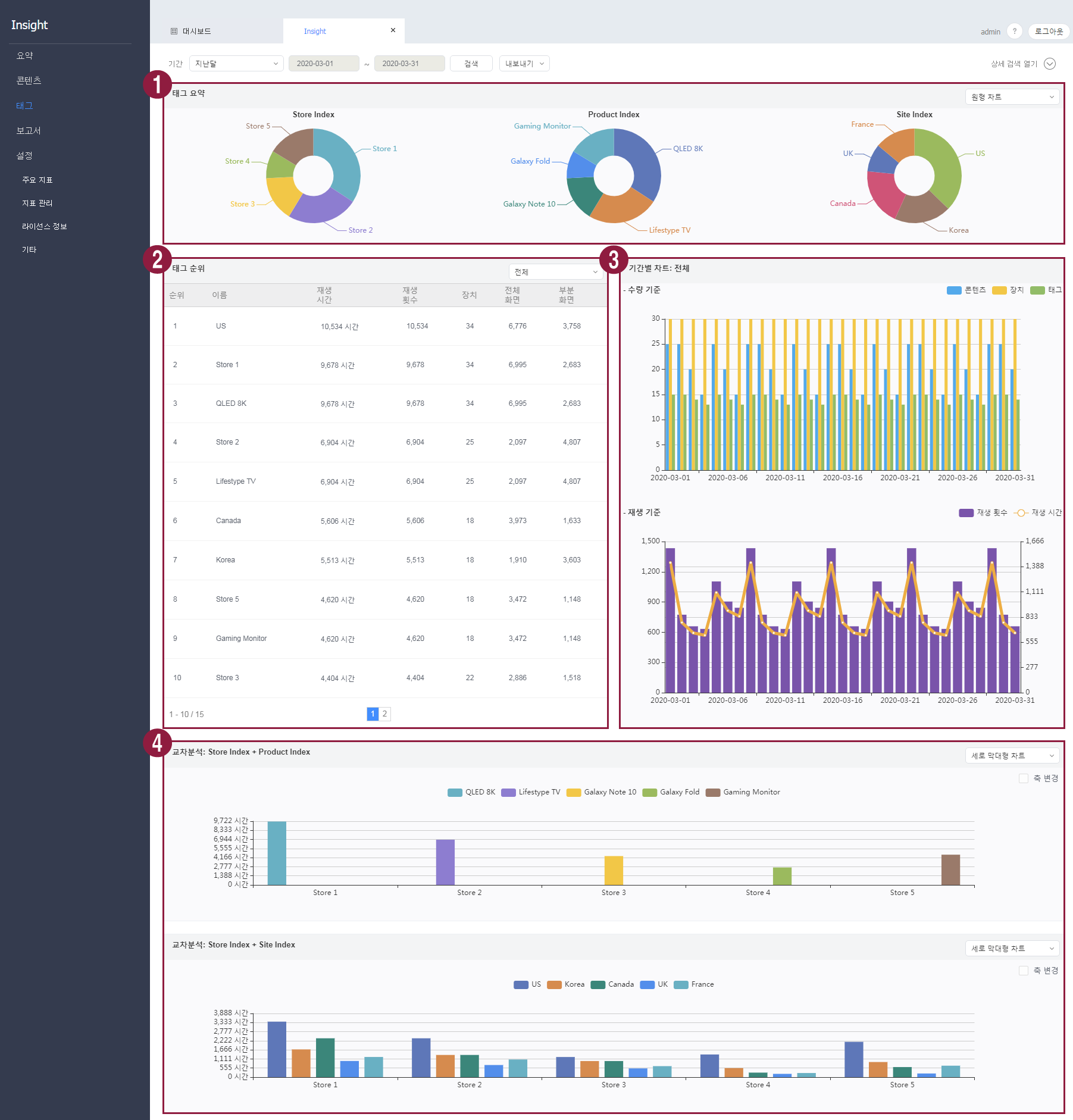The image size is (1073, 1120).
Task: Toggle the 재생 시간 line legend icon
Action: pos(1021,513)
